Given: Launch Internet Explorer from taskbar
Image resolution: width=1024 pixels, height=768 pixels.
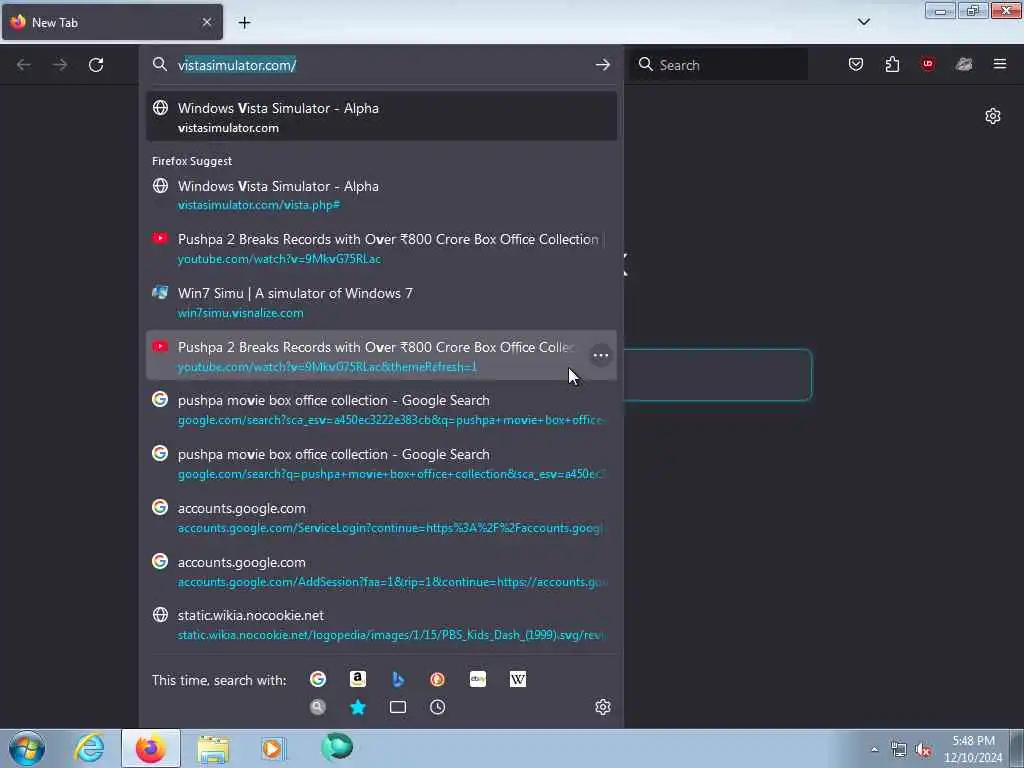Looking at the screenshot, I should click(89, 748).
